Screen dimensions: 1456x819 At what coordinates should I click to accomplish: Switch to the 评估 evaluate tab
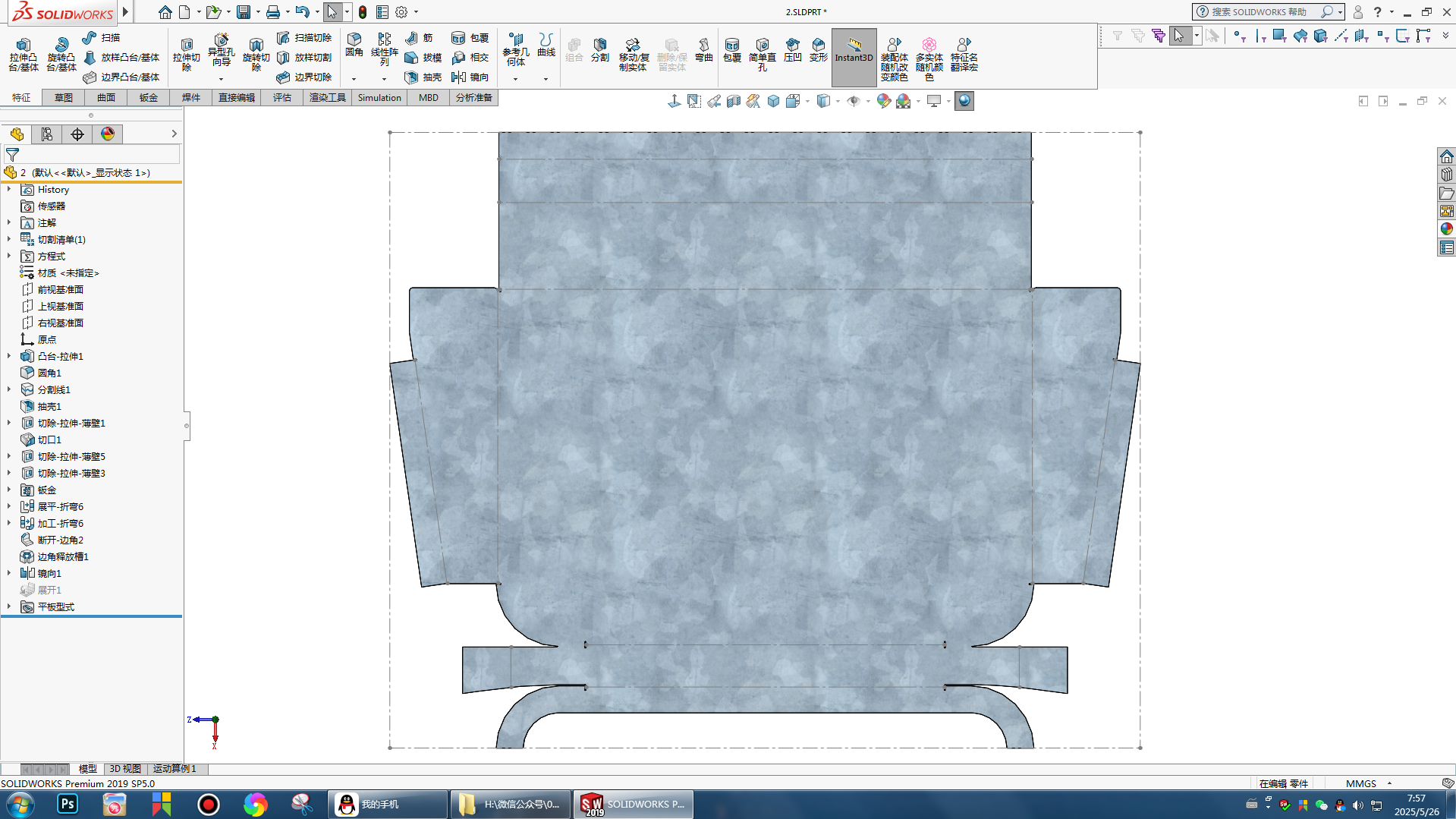tap(282, 97)
